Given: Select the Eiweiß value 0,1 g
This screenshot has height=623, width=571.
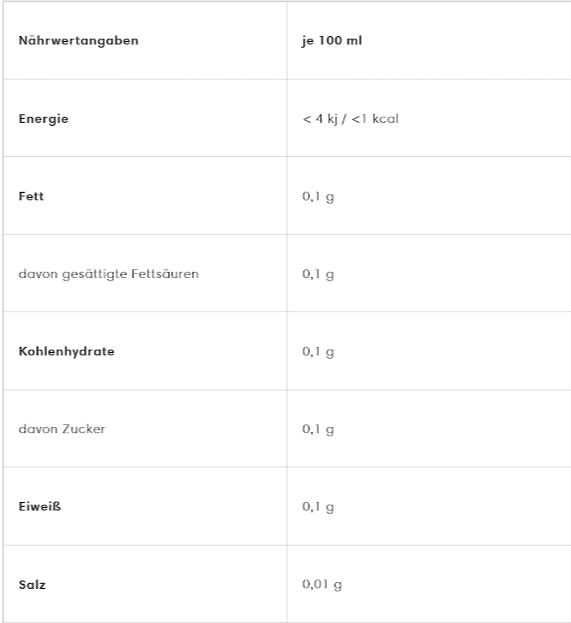Looking at the screenshot, I should (x=318, y=507).
